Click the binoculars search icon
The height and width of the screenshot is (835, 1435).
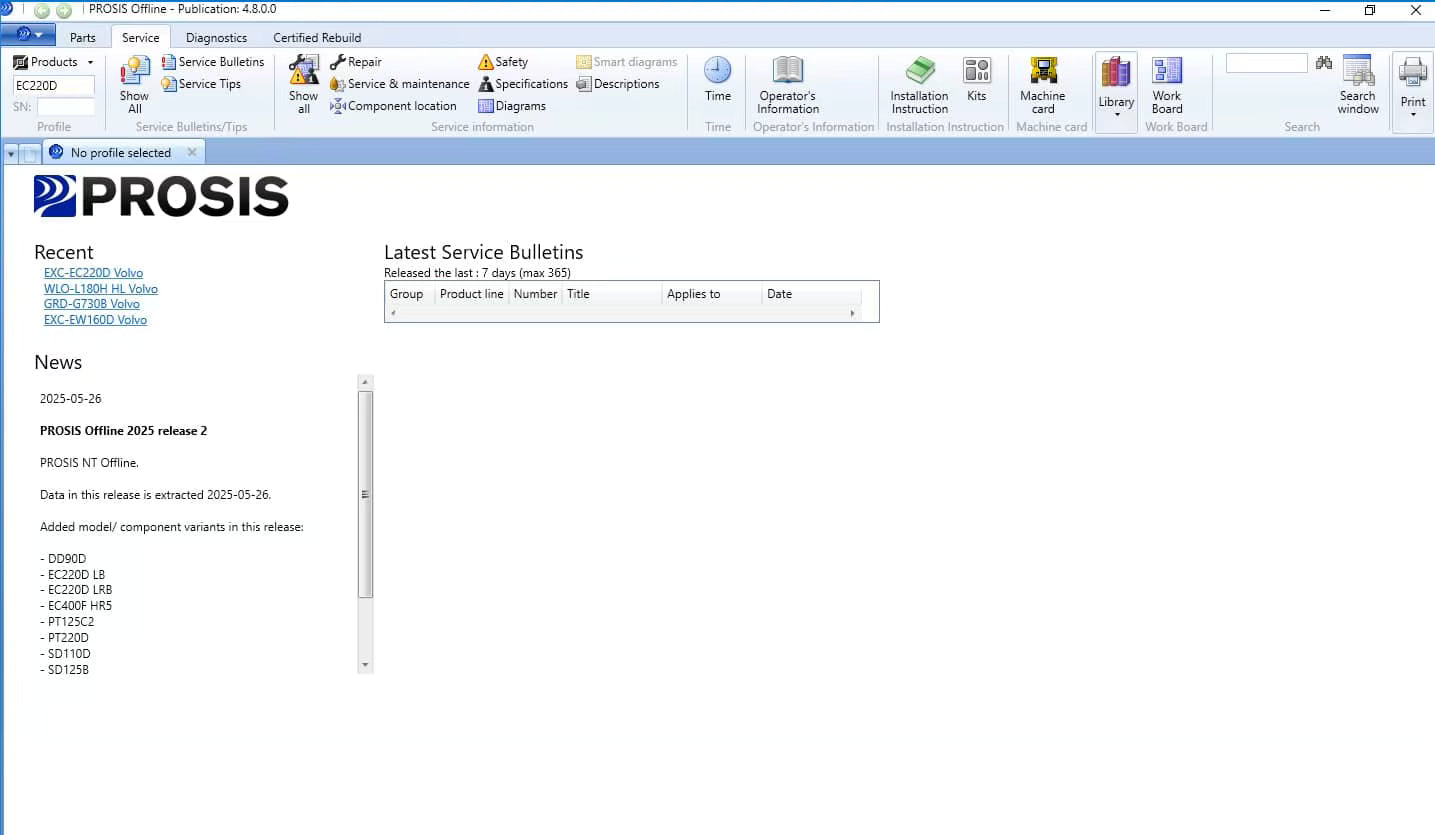pyautogui.click(x=1324, y=63)
